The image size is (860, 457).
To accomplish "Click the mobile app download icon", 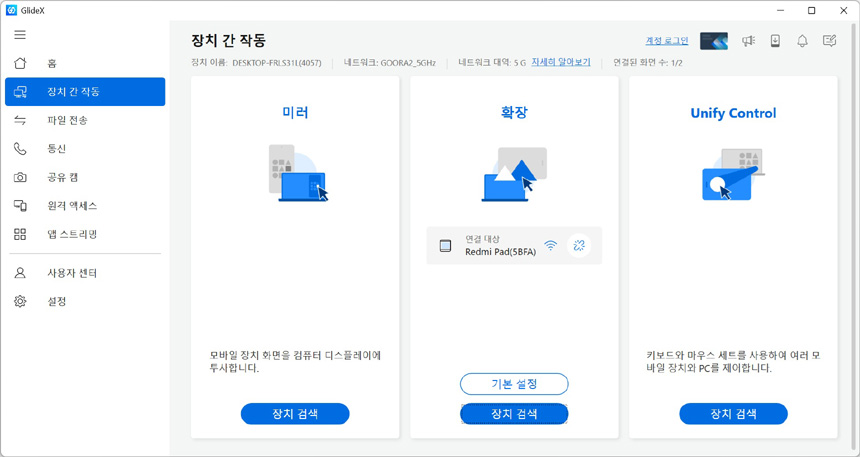I will 775,41.
